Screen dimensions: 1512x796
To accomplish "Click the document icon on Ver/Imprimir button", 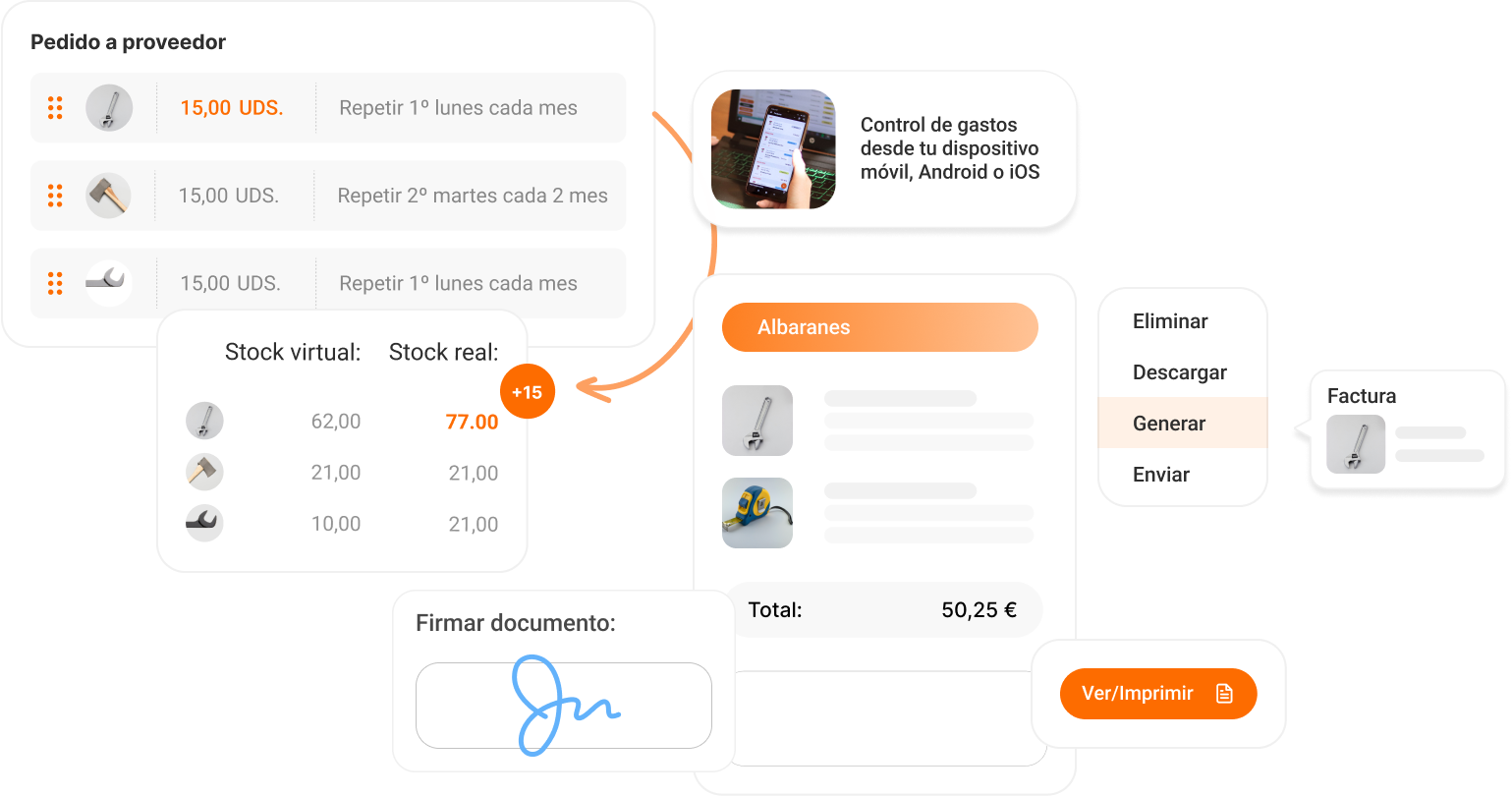I will 1224,694.
